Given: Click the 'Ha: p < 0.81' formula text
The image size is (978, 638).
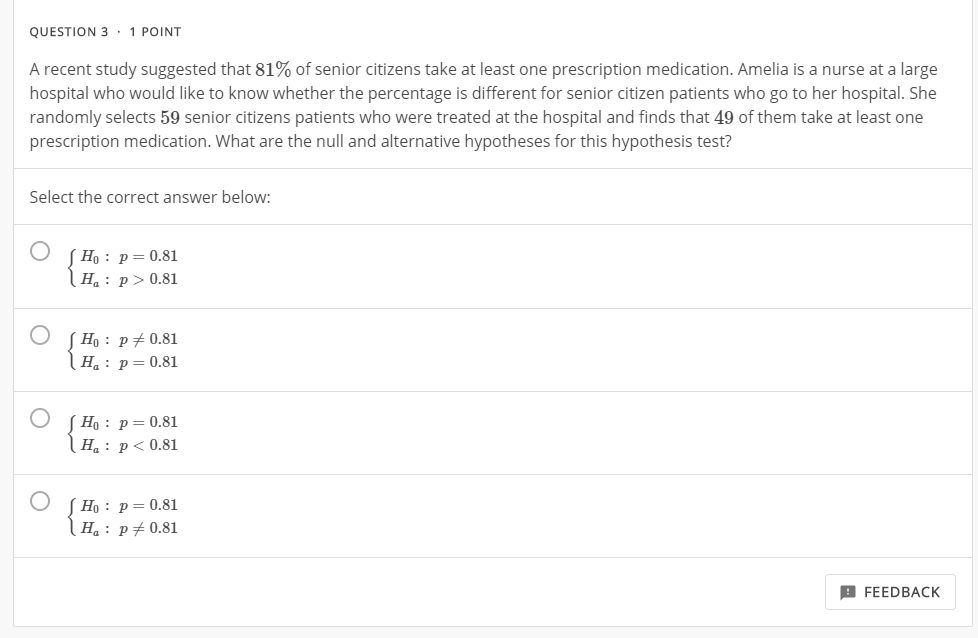Looking at the screenshot, I should 128,445.
